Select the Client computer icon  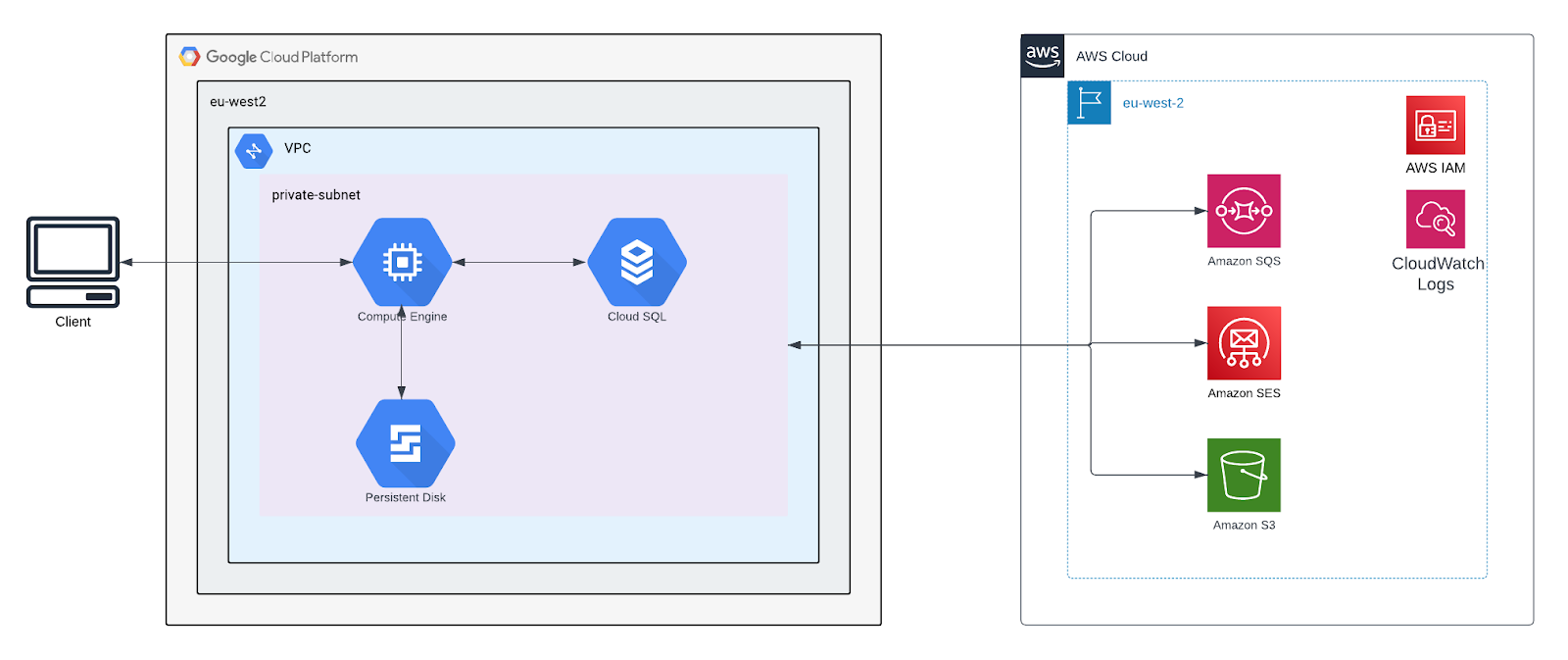pos(73,261)
